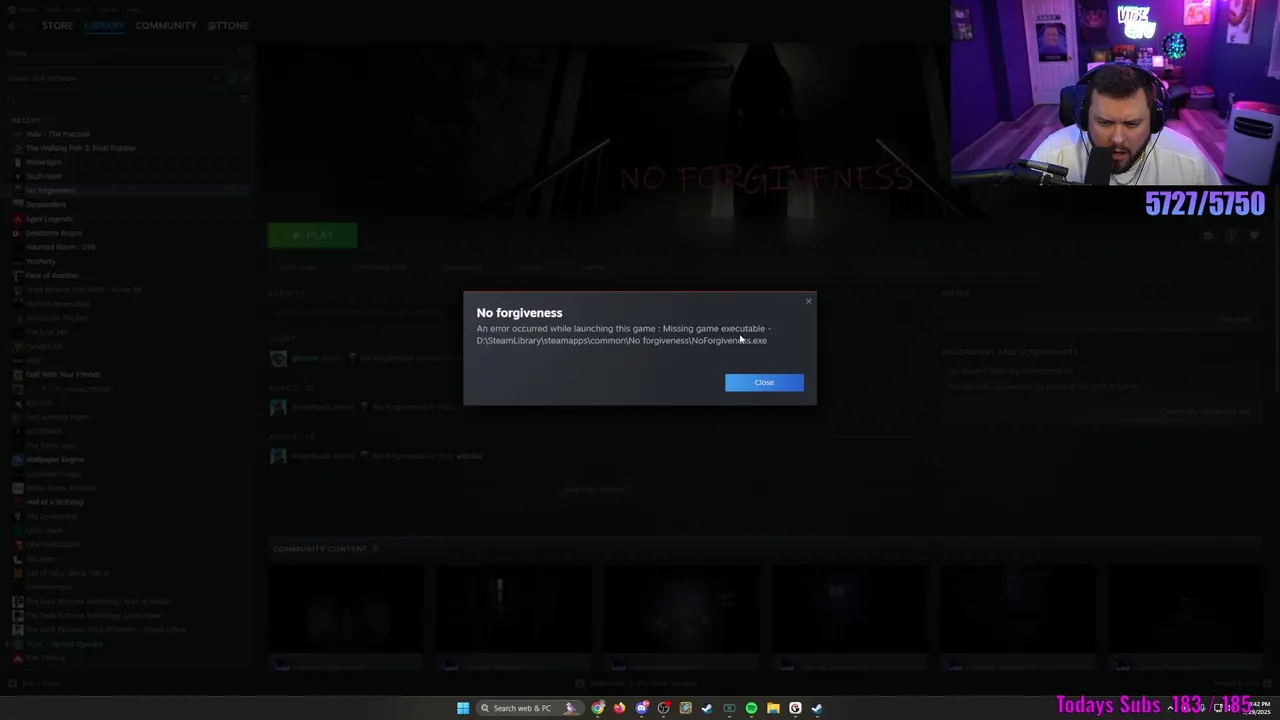The image size is (1280, 720).
Task: Click the DEATH BUDDIES game icon
Action: pyautogui.click(x=17, y=544)
